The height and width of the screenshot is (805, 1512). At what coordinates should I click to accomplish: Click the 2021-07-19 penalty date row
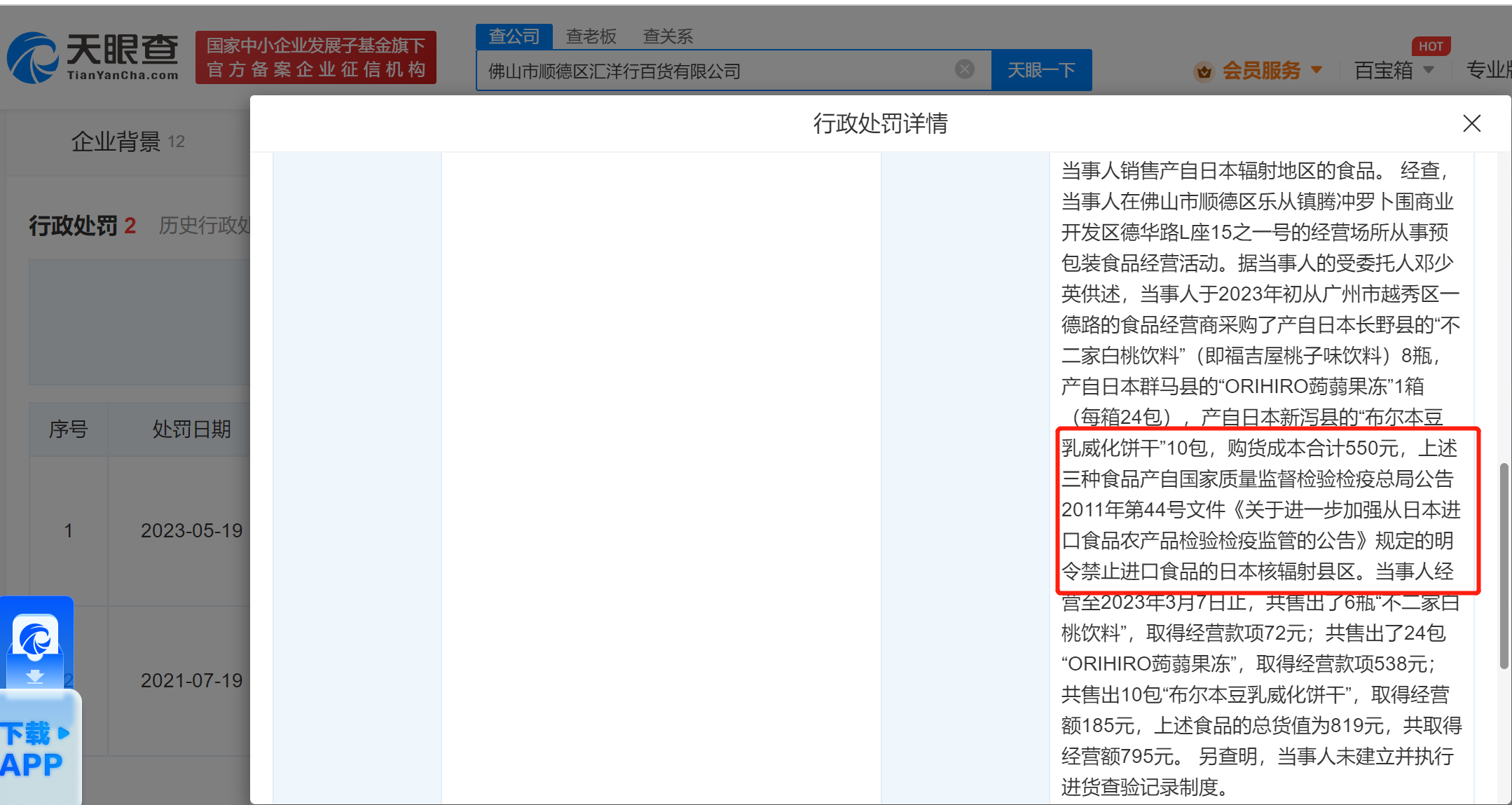[191, 680]
